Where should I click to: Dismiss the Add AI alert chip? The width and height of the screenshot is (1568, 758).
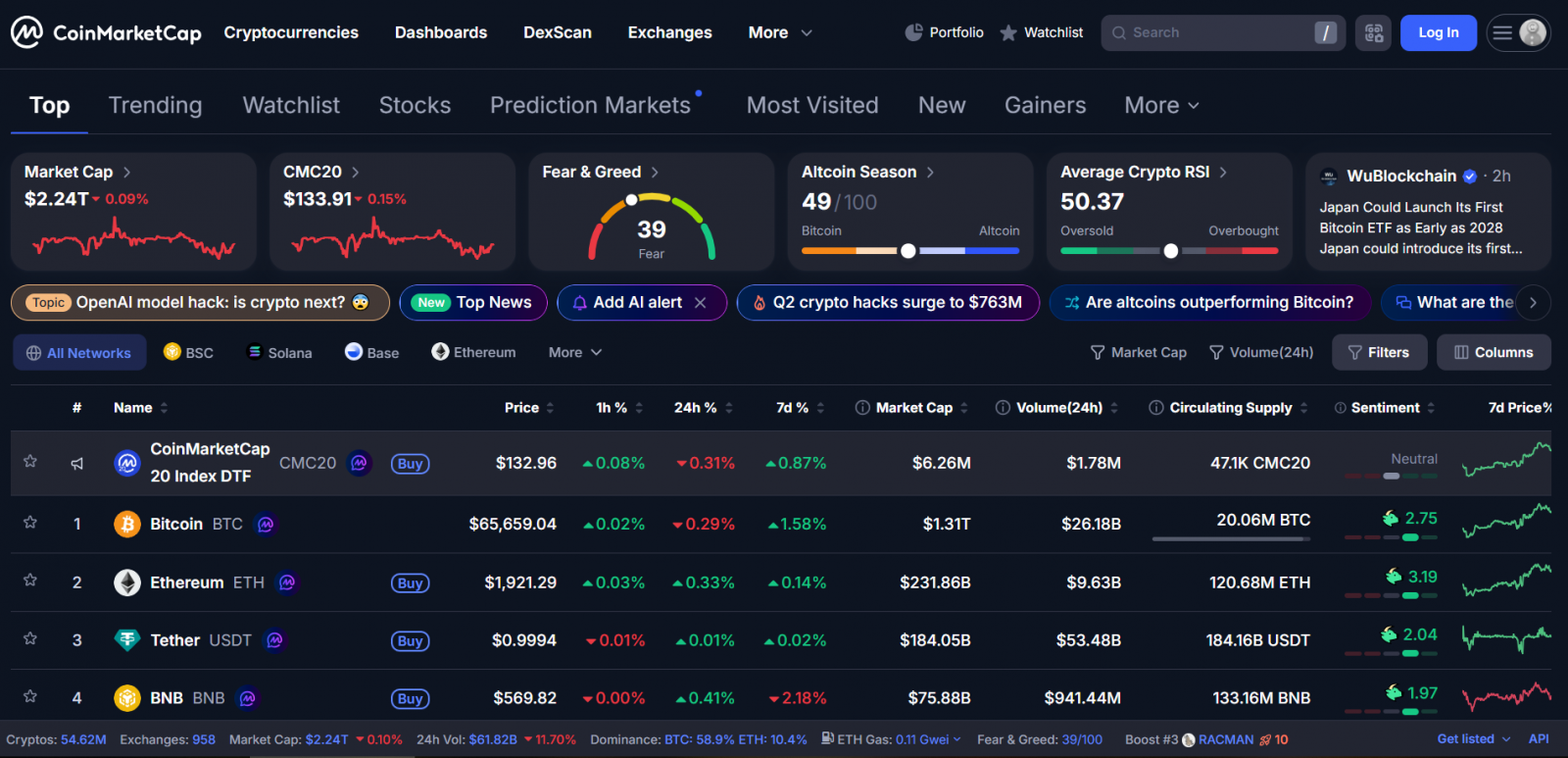click(700, 303)
